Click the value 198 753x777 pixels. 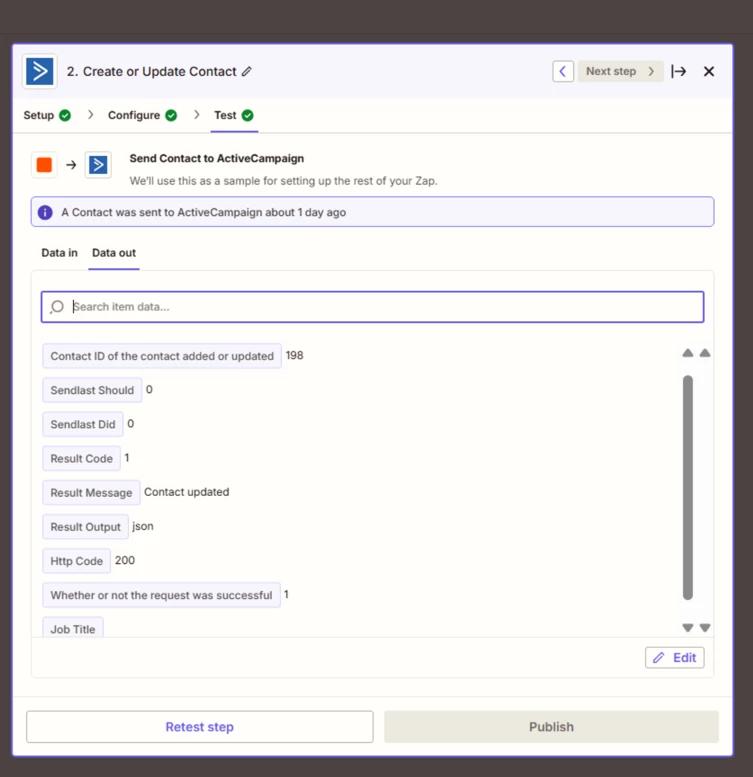click(294, 356)
